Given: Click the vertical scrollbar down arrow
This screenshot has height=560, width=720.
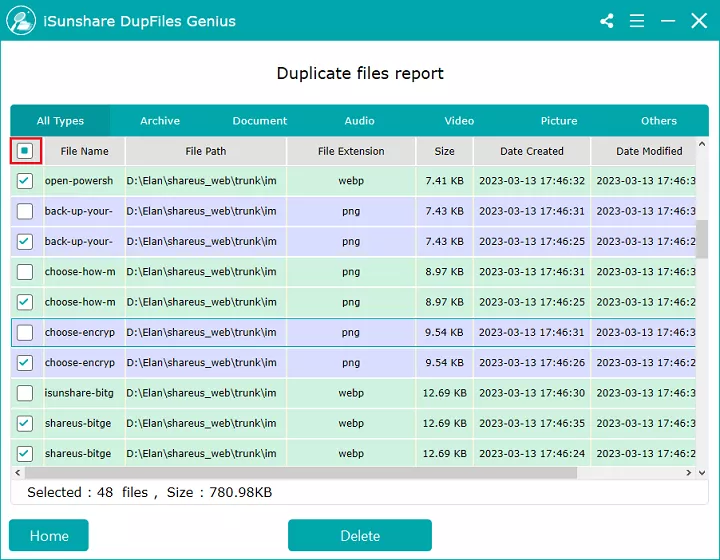Looking at the screenshot, I should click(702, 472).
